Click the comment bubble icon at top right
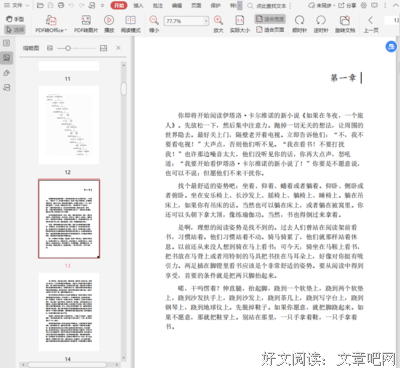Viewport: 400px width, 368px height. pyautogui.click(x=375, y=5)
